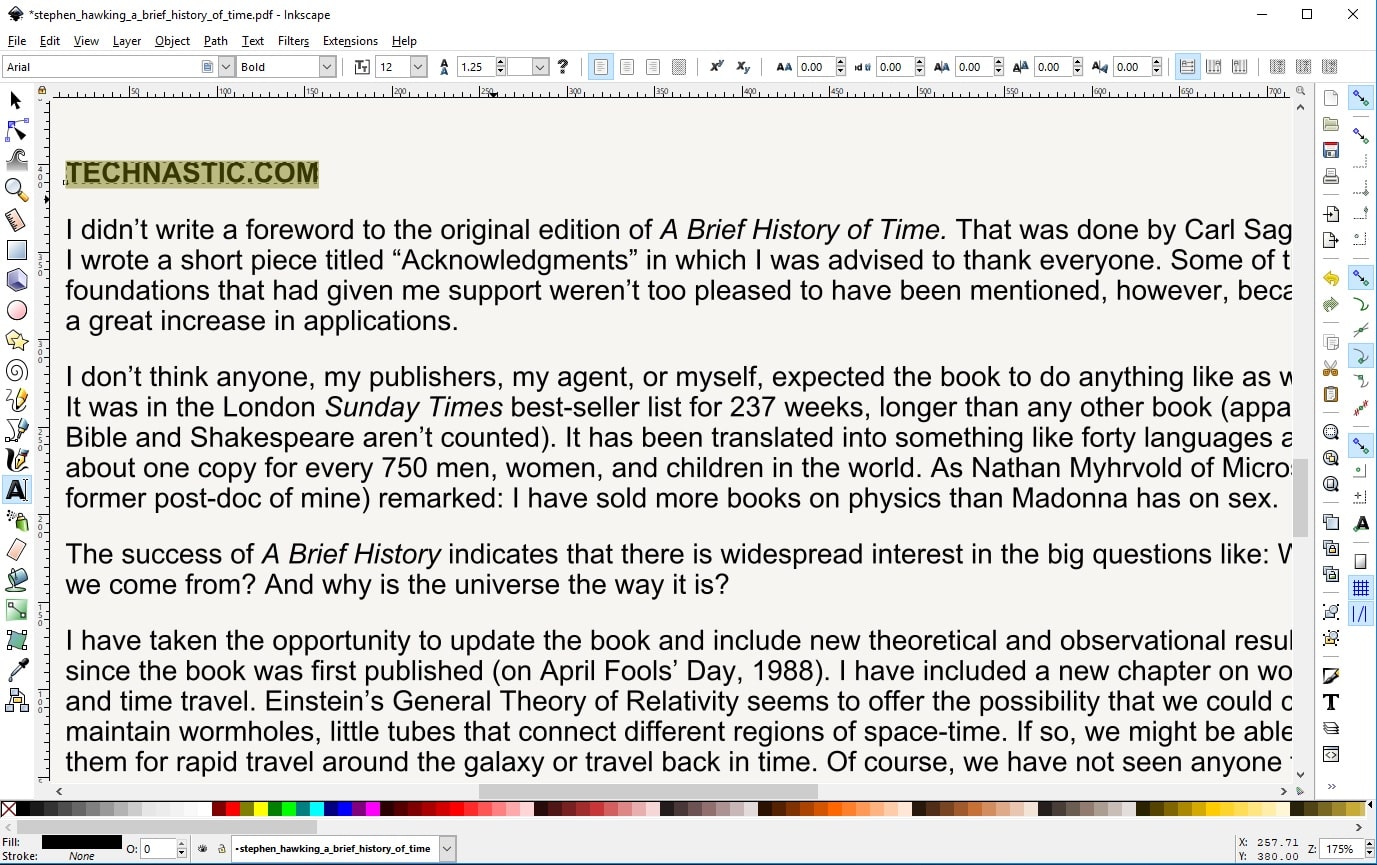The image size is (1377, 865).
Task: Open the Object menu
Action: pyautogui.click(x=172, y=41)
